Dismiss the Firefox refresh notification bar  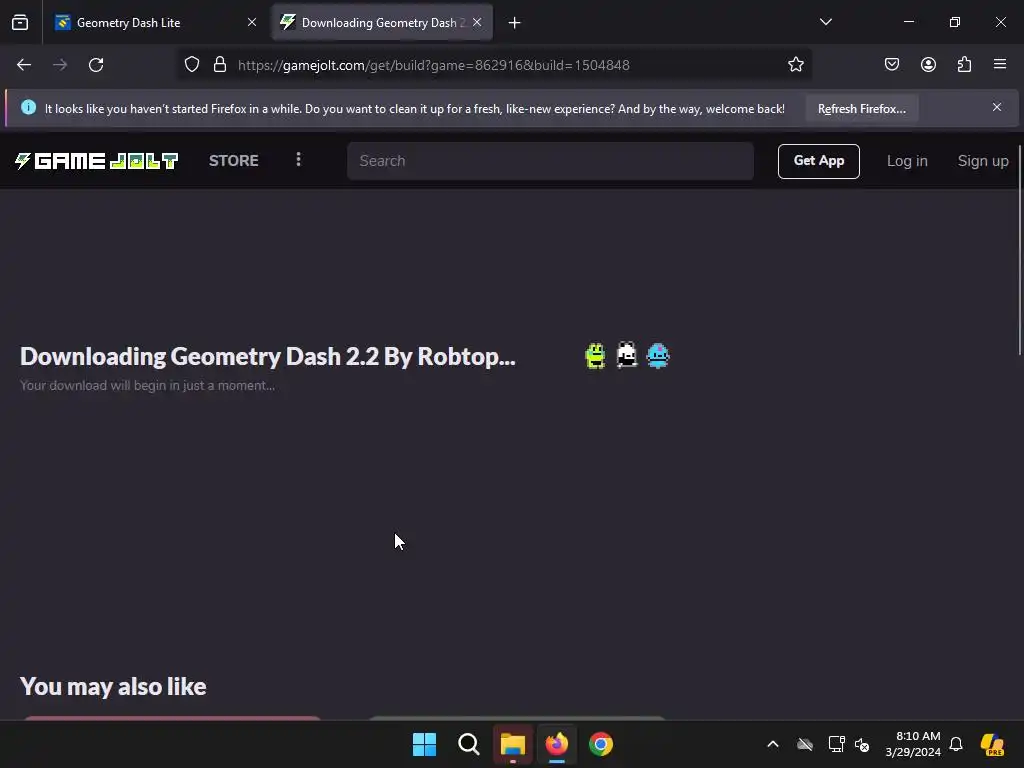click(x=997, y=108)
